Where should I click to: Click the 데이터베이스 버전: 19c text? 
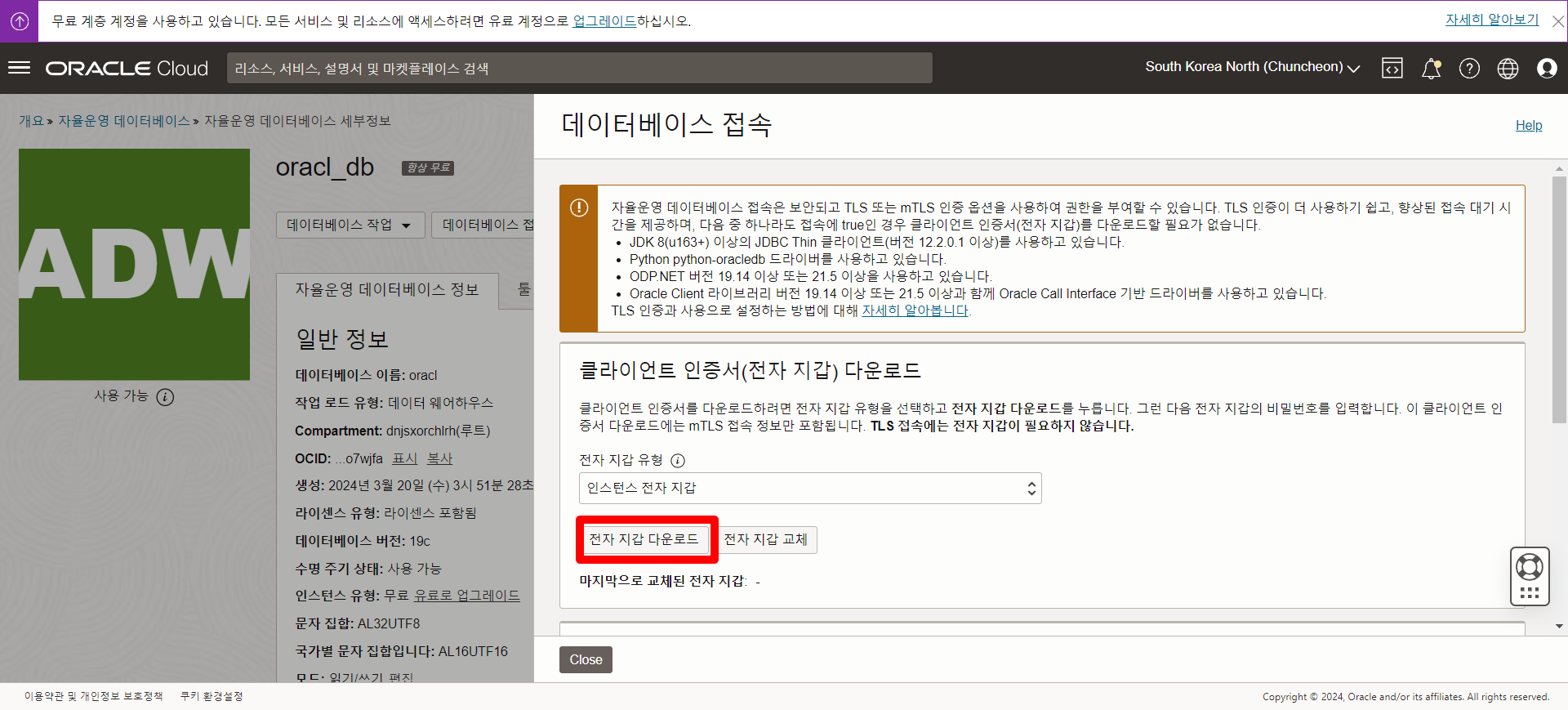pyautogui.click(x=363, y=541)
